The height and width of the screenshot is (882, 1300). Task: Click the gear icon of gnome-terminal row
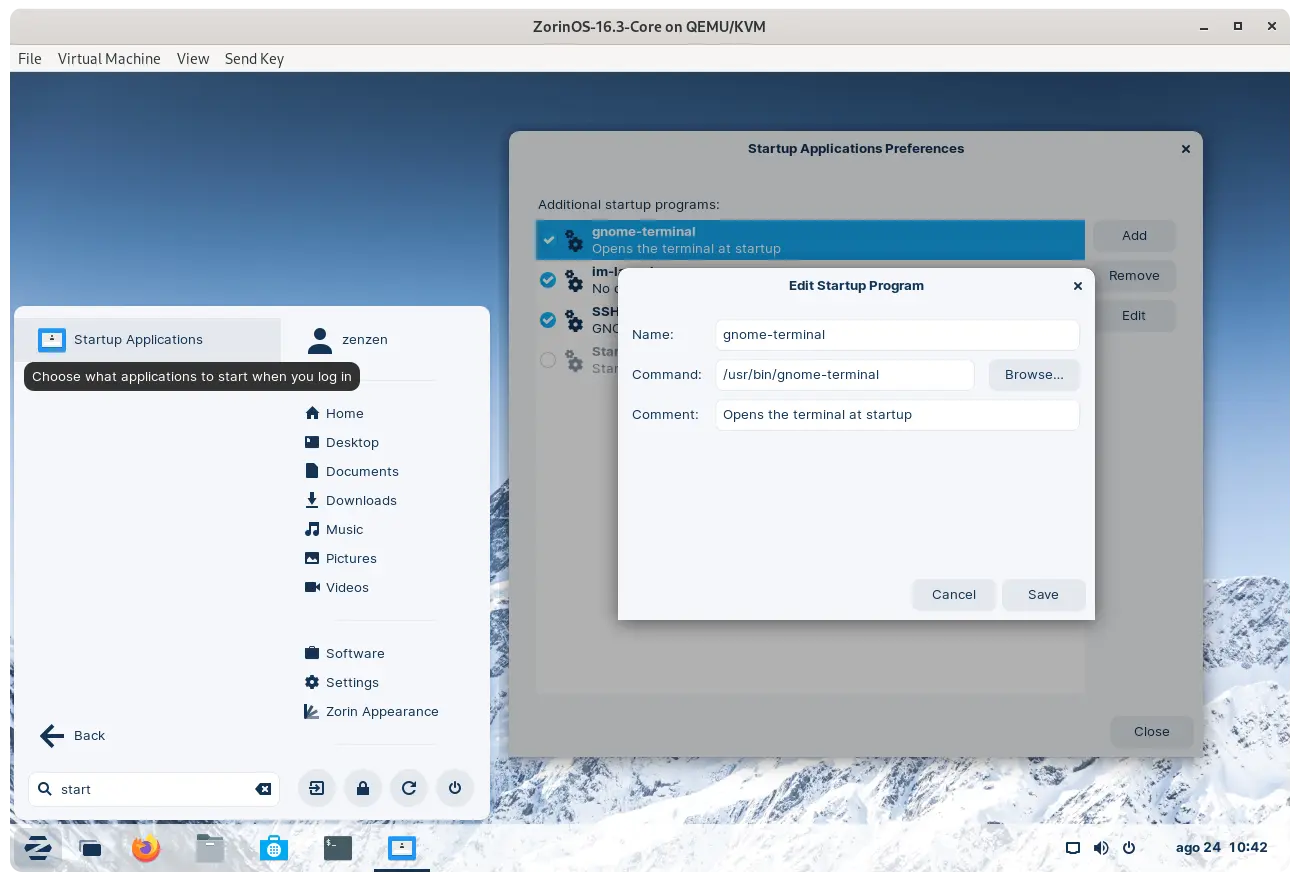[x=574, y=240]
